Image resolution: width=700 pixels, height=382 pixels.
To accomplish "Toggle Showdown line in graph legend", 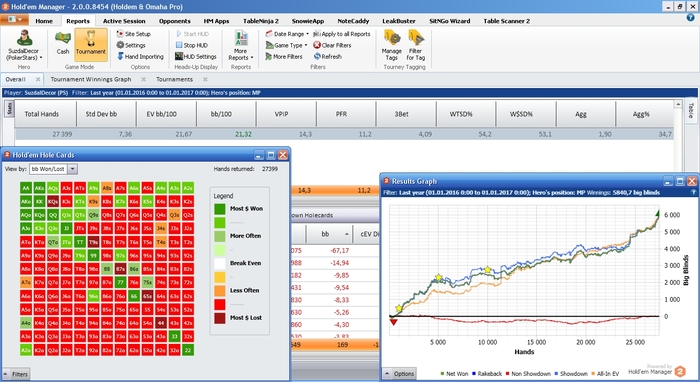I will coord(571,374).
